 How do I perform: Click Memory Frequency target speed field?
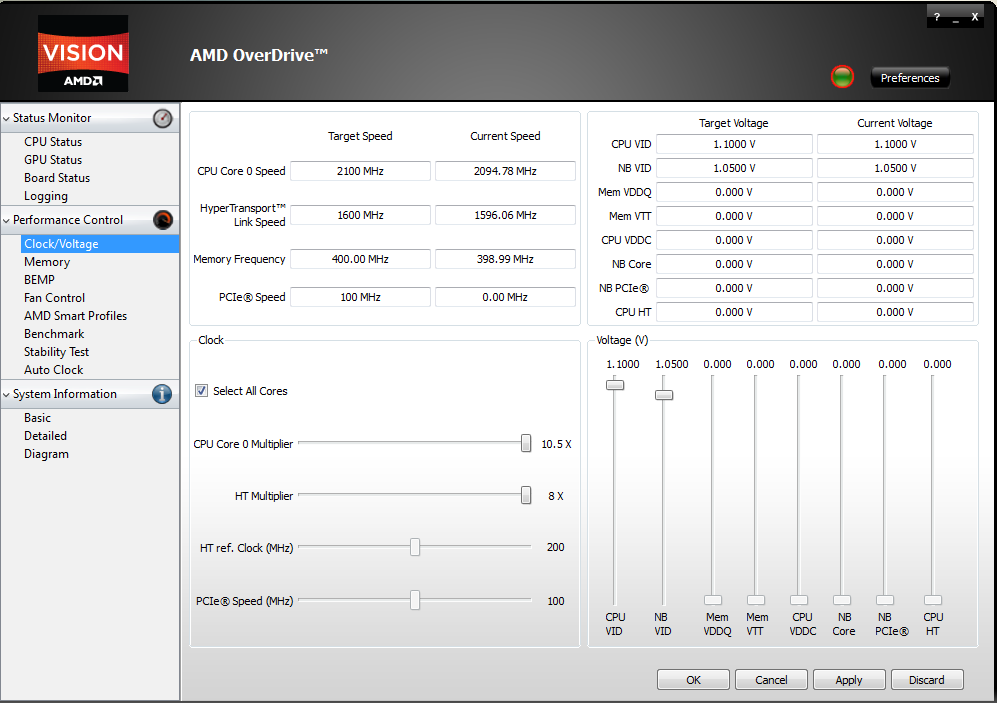361,259
